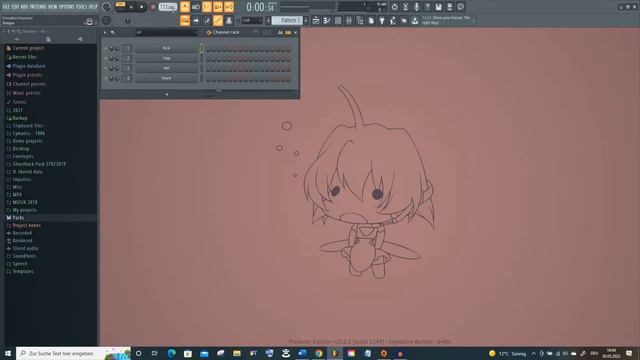Click the step editing pencil icon
This screenshot has width=640, height=360.
[207, 20]
